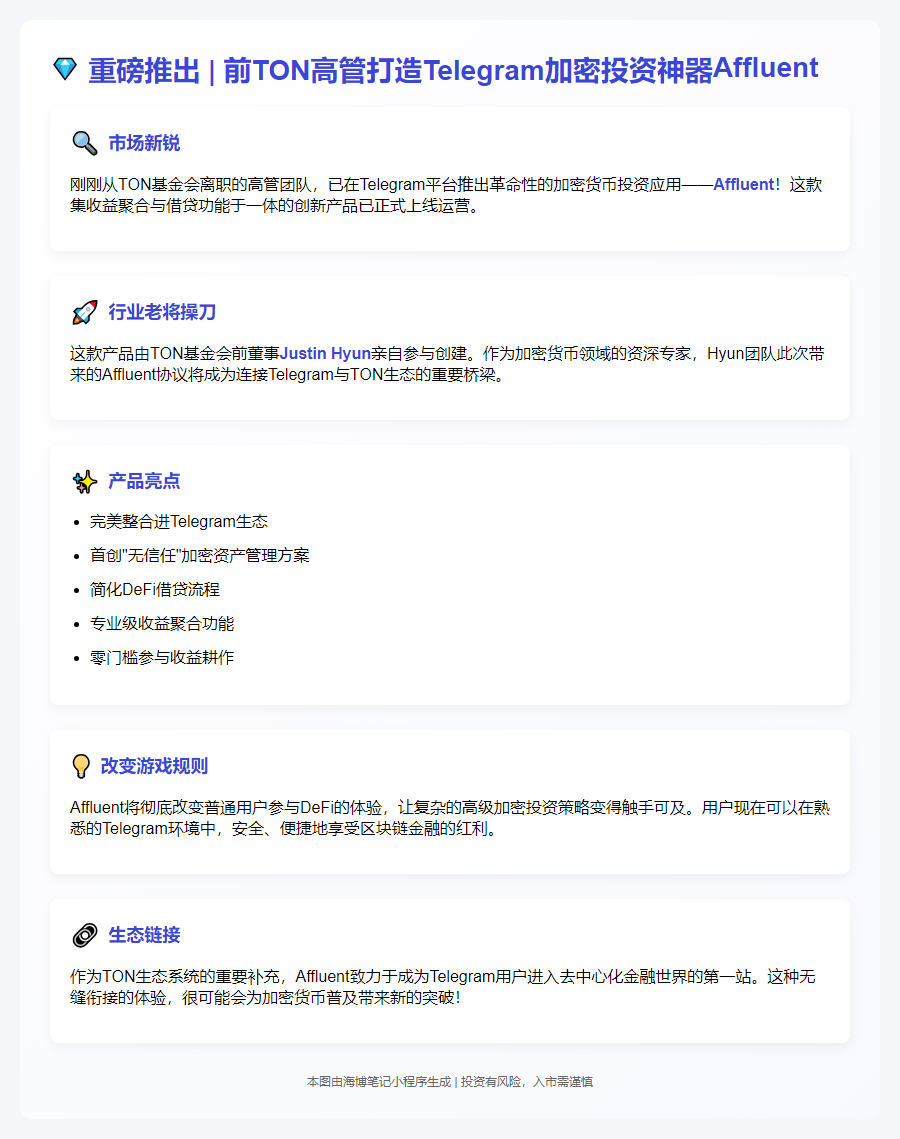This screenshot has height=1139, width=900.
Task: Click the diamond gem icon in title
Action: click(x=65, y=69)
